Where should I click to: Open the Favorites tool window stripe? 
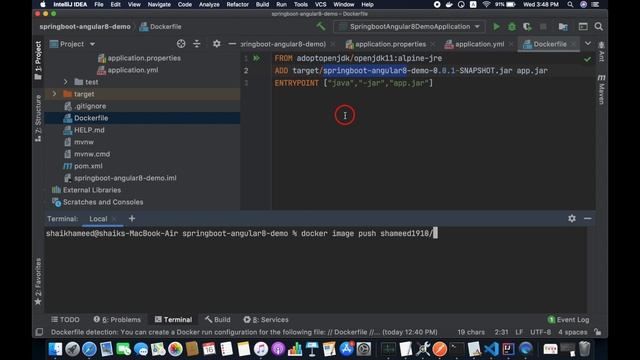[x=38, y=282]
